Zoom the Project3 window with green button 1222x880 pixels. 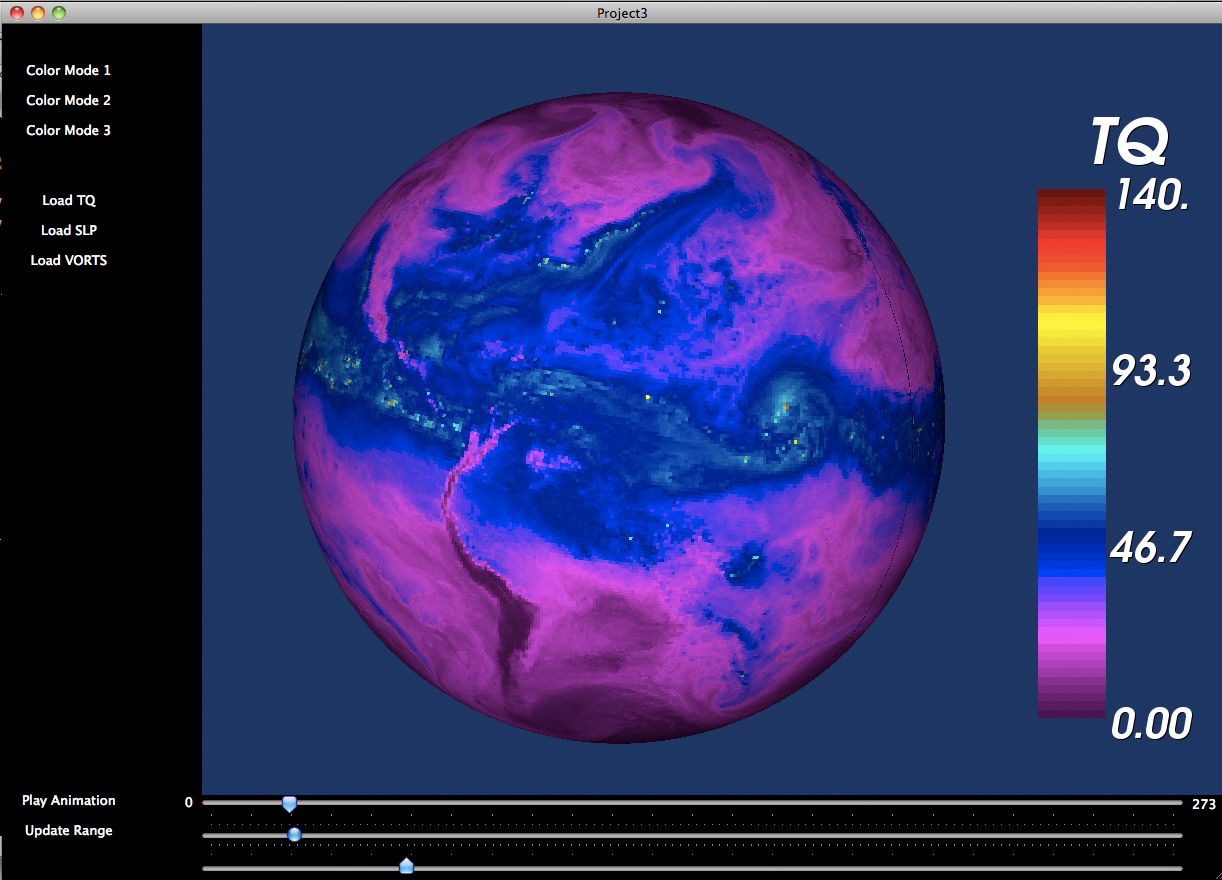click(x=59, y=13)
